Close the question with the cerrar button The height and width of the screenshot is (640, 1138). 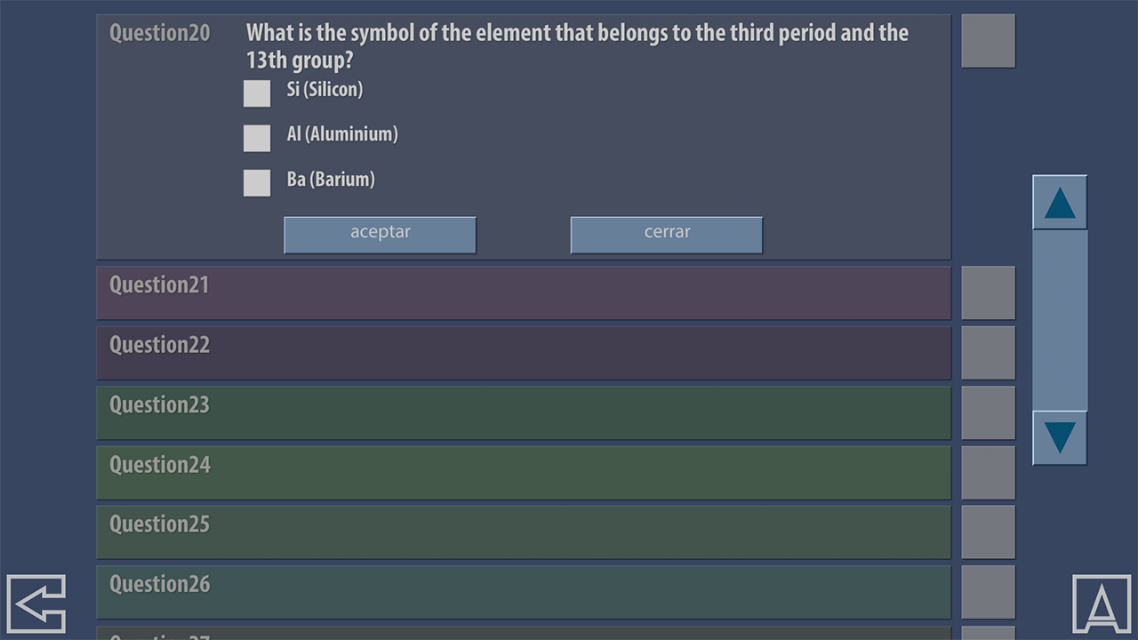(666, 234)
